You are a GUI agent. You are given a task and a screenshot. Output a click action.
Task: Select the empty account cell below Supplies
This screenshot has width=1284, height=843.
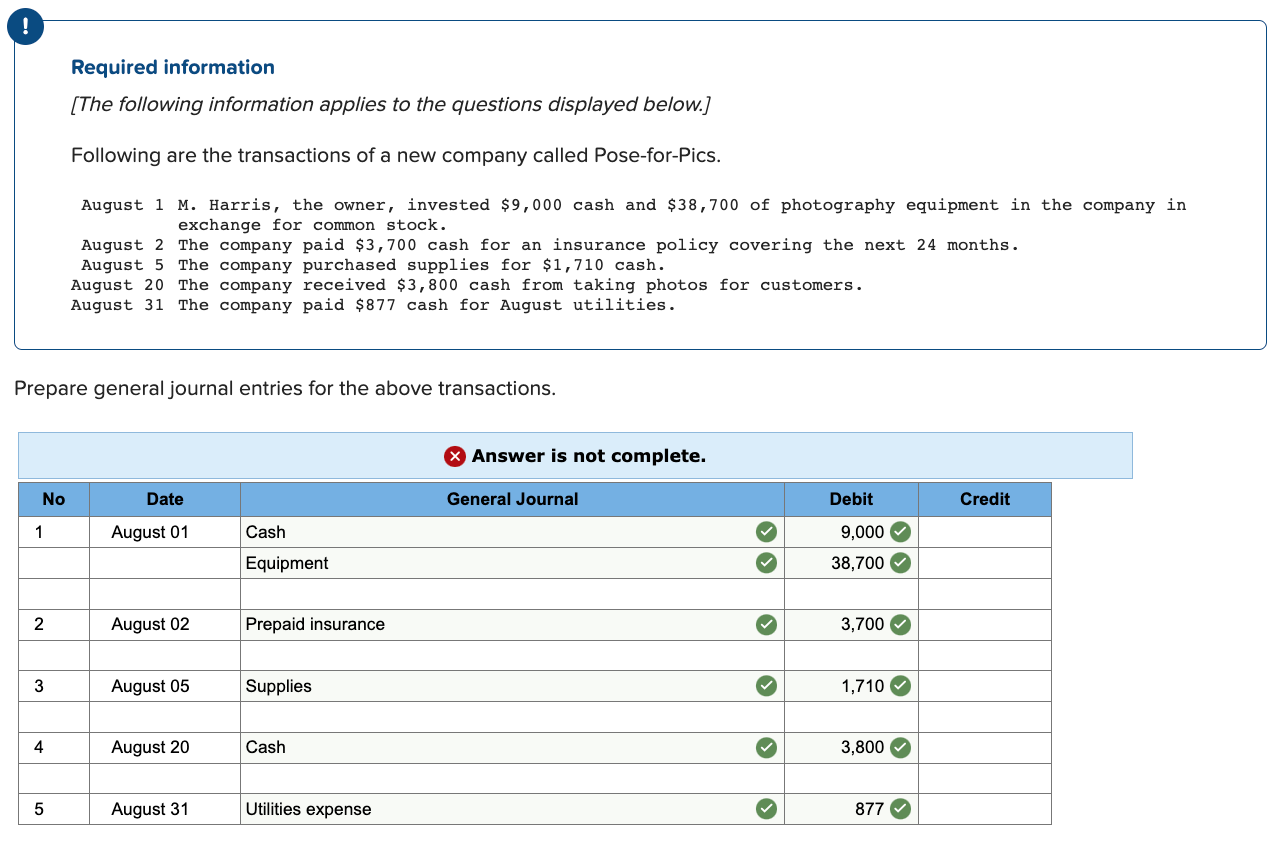pyautogui.click(x=512, y=717)
